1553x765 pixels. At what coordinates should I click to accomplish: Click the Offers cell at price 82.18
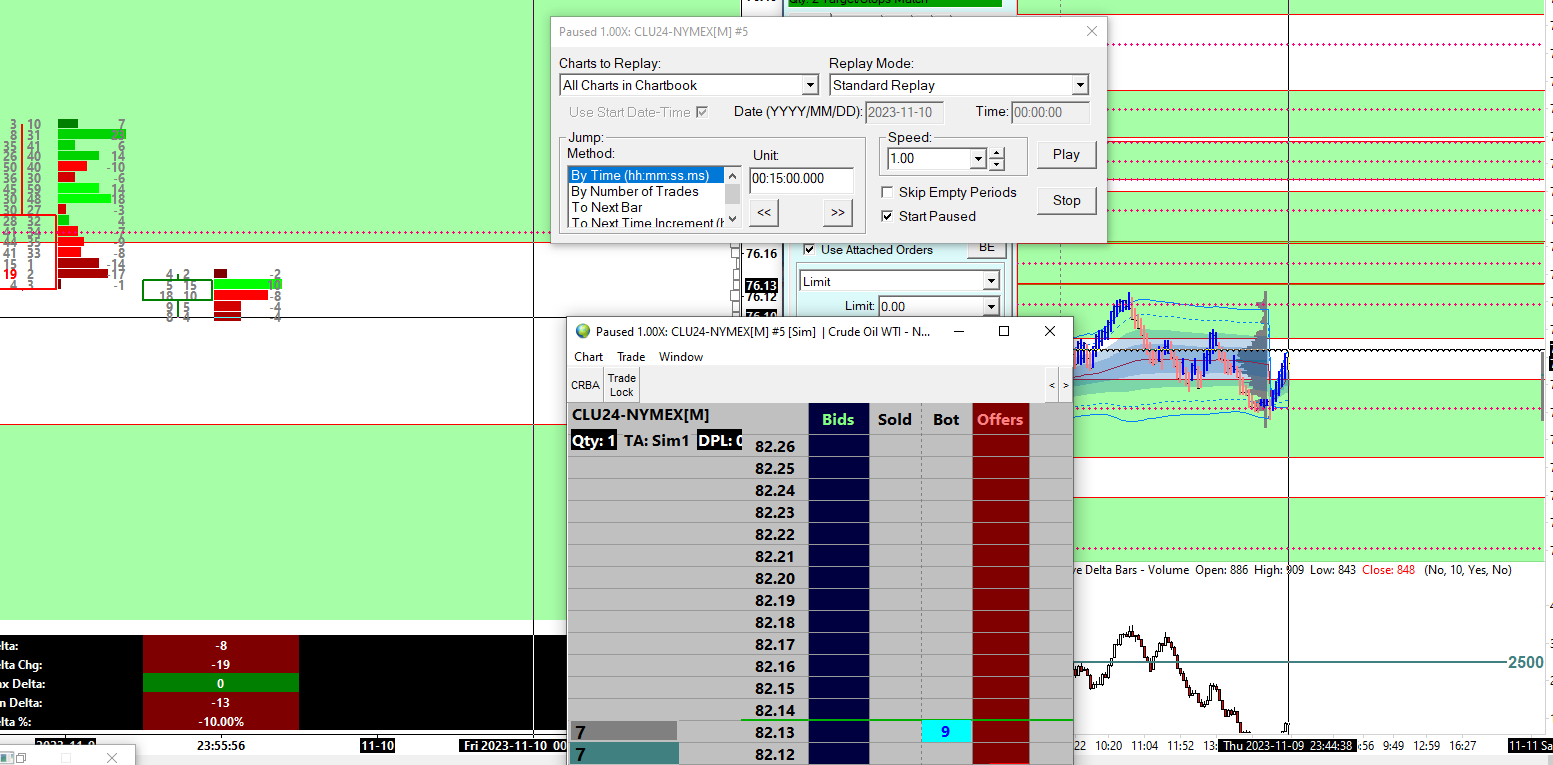click(1000, 622)
